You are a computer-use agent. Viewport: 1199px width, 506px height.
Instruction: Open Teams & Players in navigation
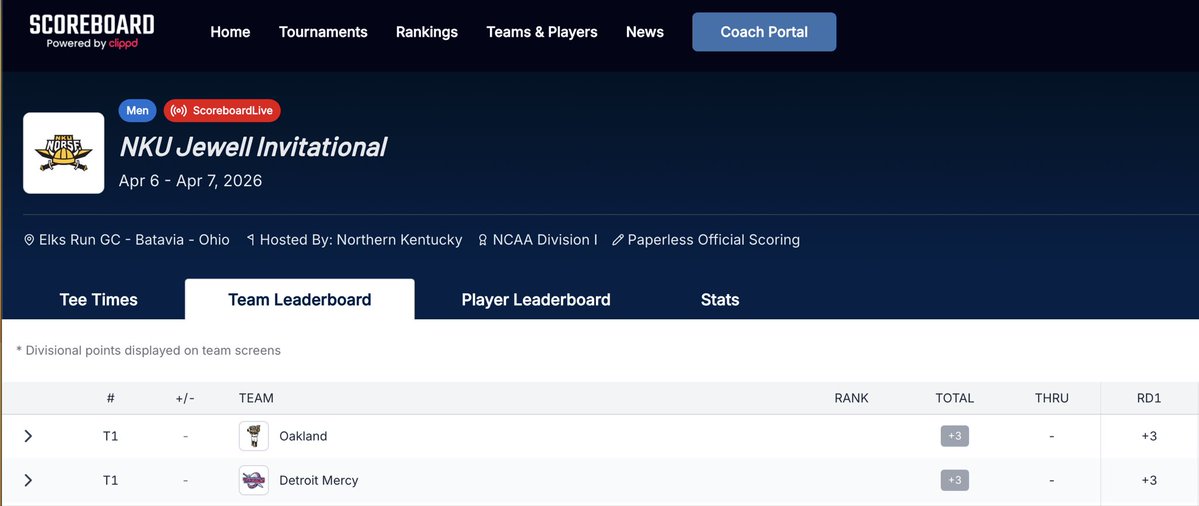pos(542,32)
